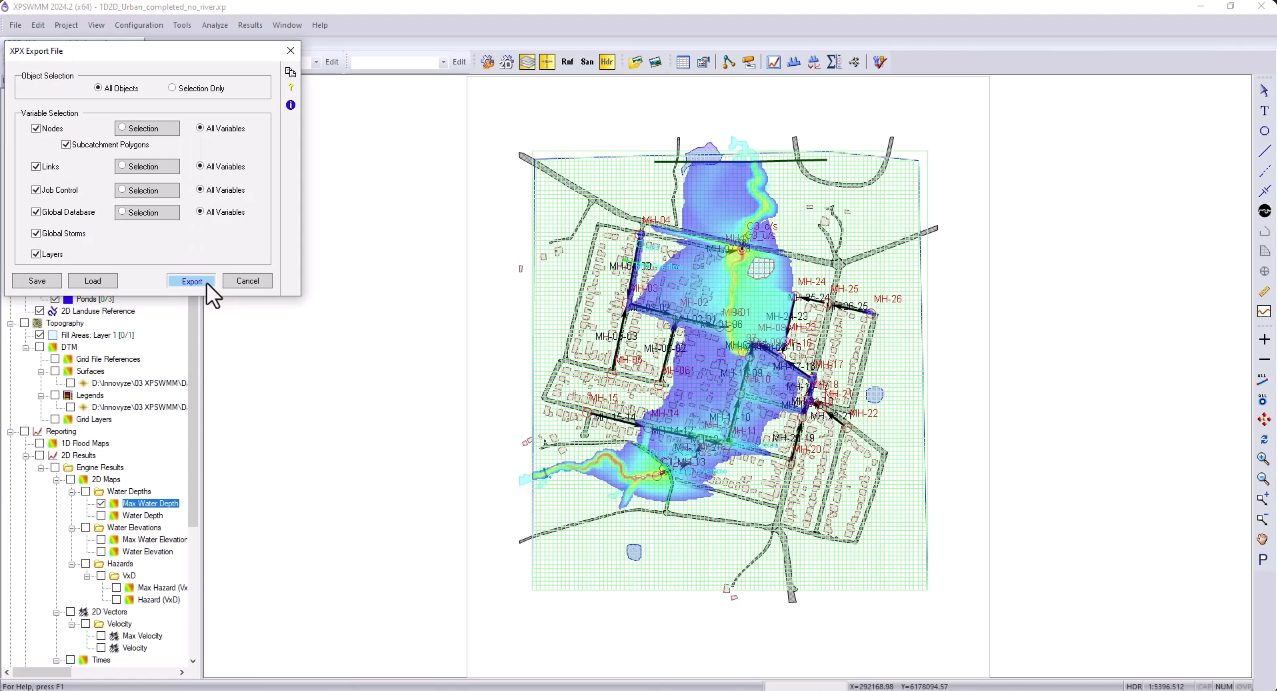Open the toolbar combo box dropdown
Viewport: 1277px width, 691px height.
(x=443, y=62)
